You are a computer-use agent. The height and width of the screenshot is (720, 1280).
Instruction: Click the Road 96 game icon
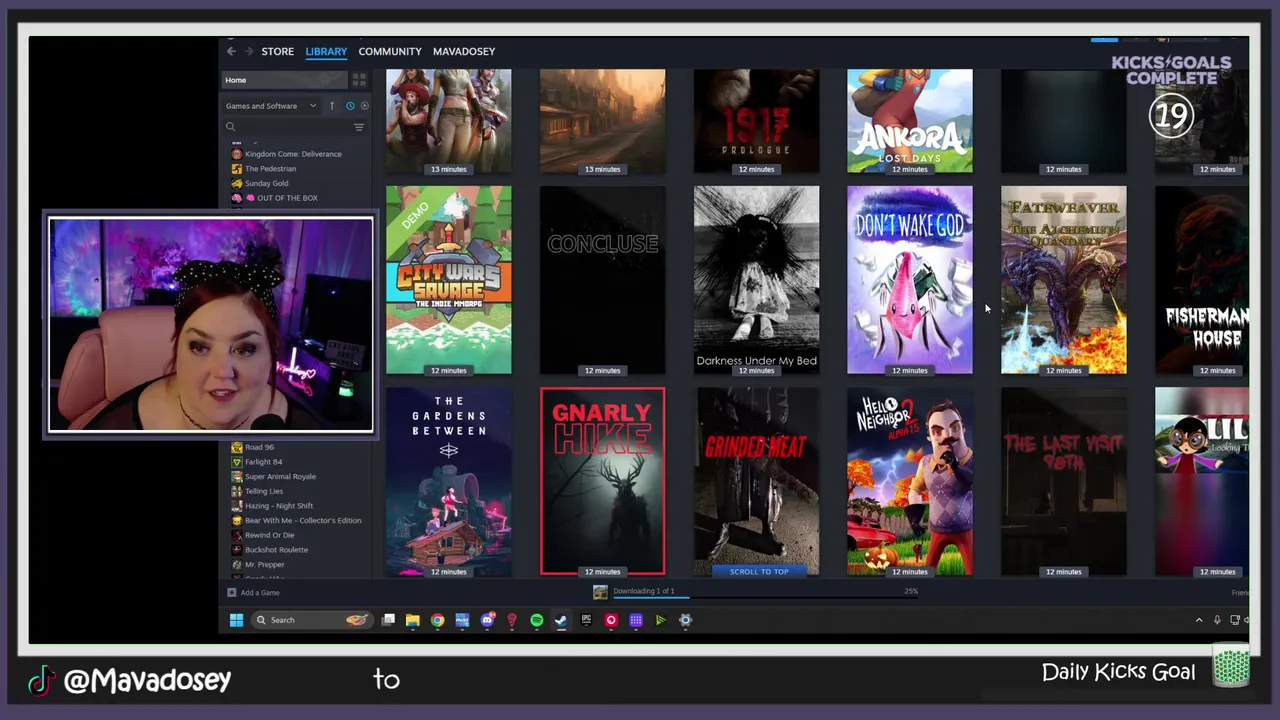236,447
